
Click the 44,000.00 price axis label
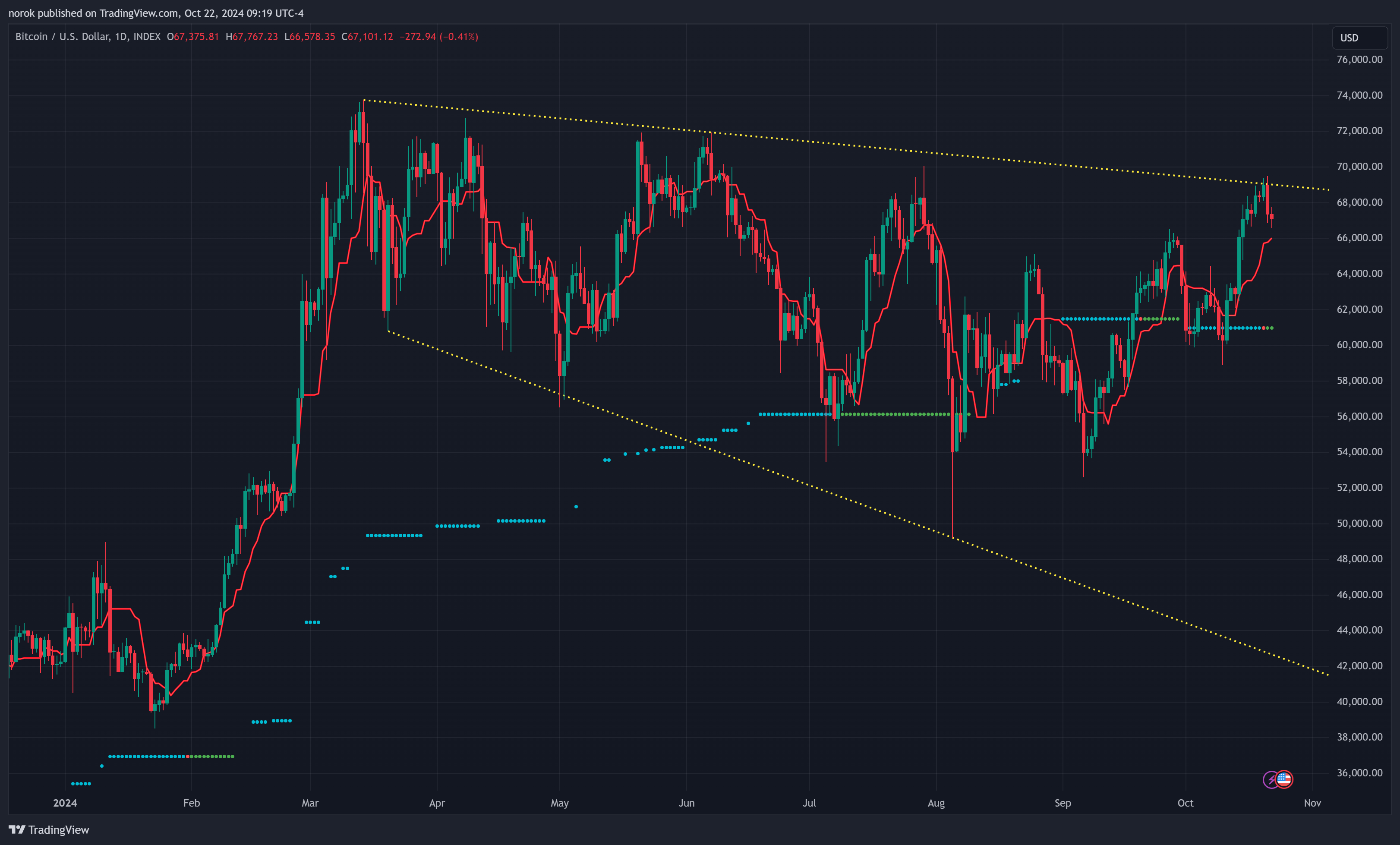1360,630
